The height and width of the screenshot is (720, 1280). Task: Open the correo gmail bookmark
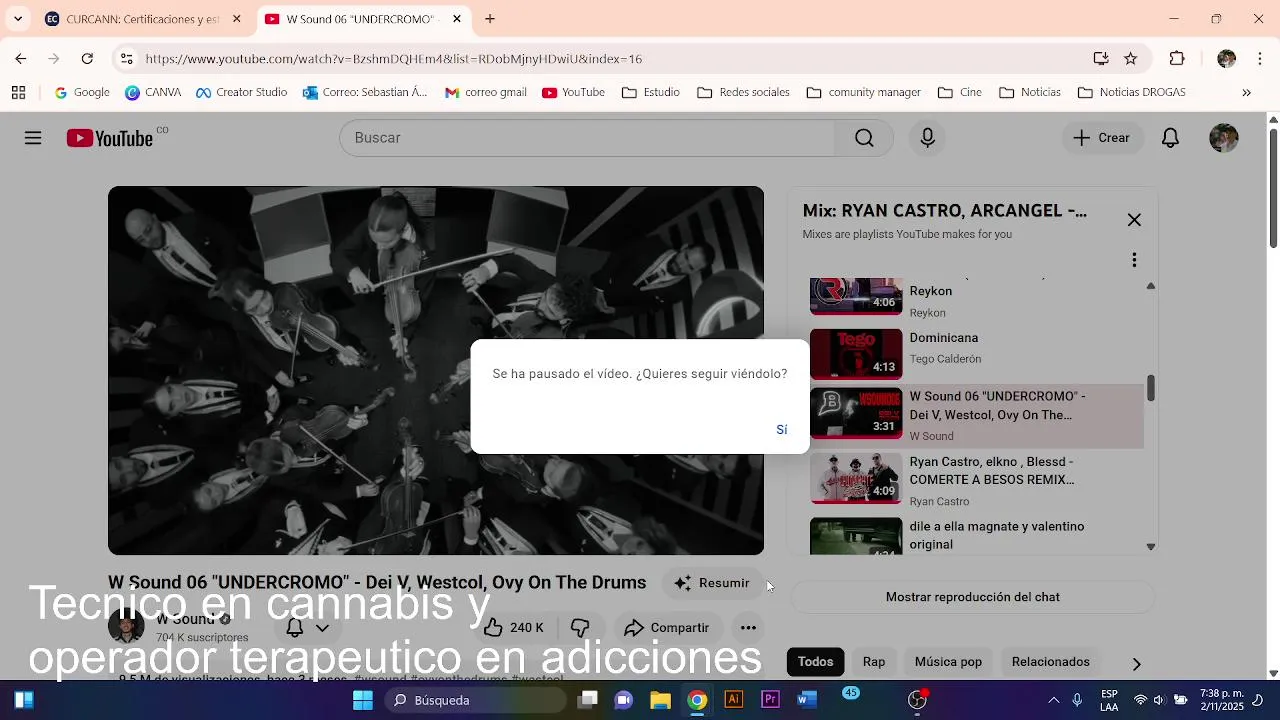pos(486,93)
